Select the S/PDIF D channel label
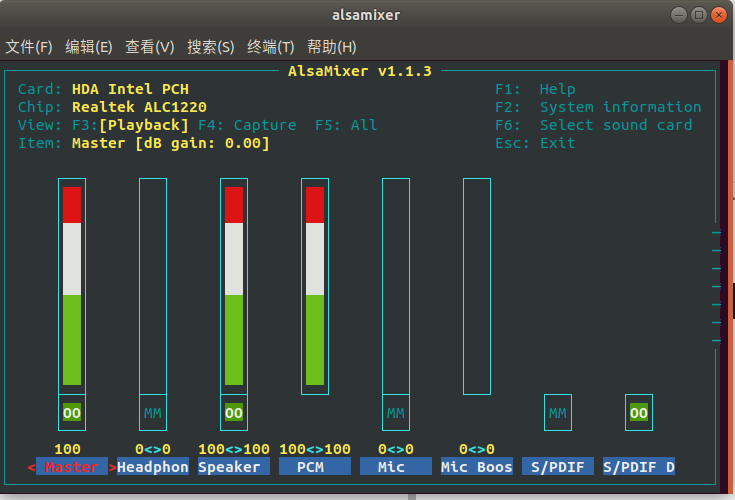This screenshot has width=735, height=500. tap(639, 467)
